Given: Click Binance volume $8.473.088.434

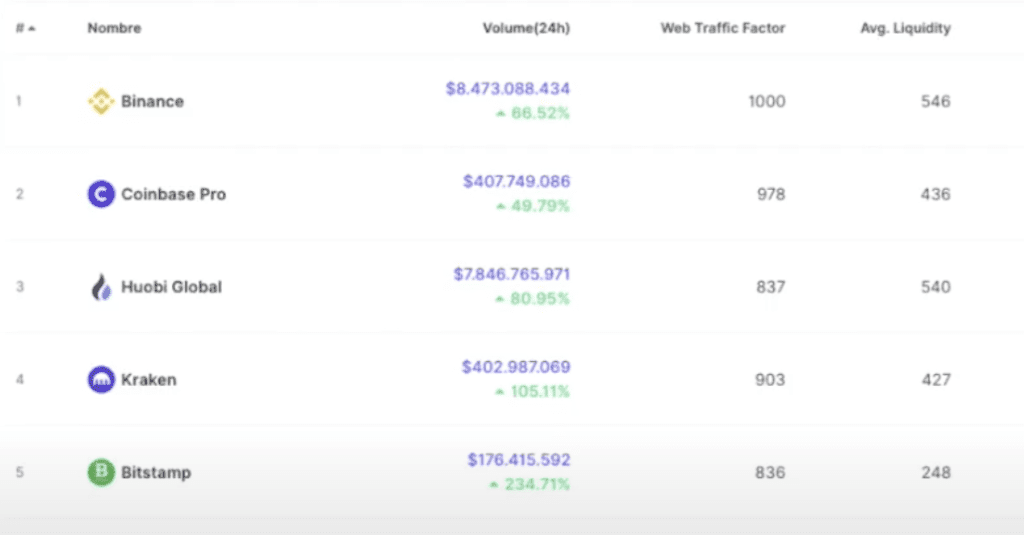Looking at the screenshot, I should point(507,88).
